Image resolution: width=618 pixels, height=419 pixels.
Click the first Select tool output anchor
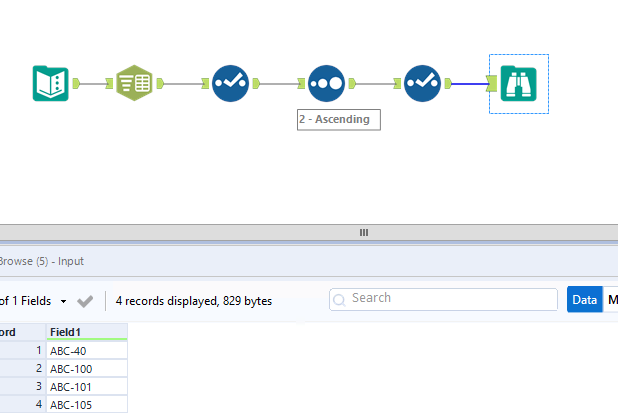[256, 84]
